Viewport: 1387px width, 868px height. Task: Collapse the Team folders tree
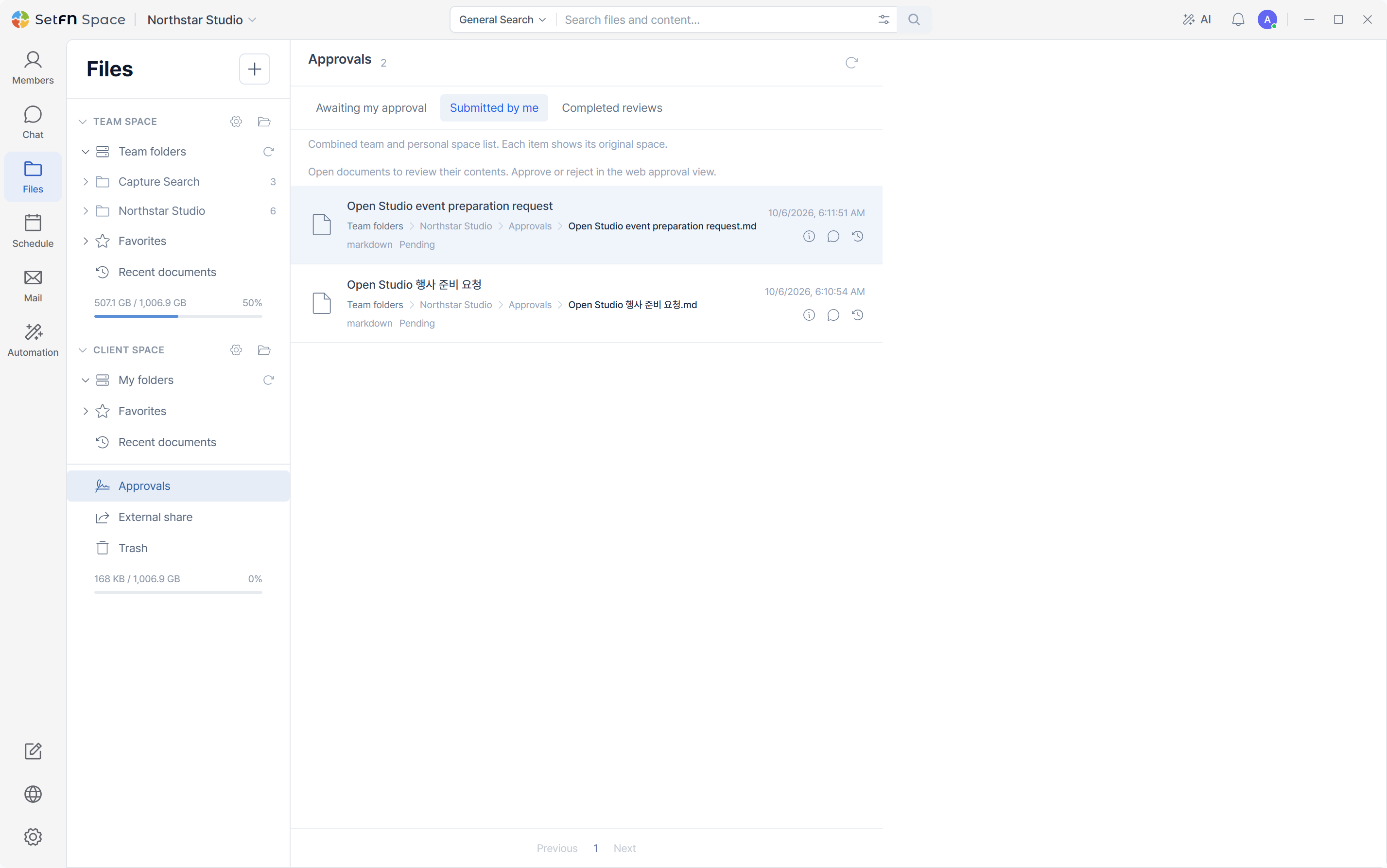pyautogui.click(x=86, y=152)
